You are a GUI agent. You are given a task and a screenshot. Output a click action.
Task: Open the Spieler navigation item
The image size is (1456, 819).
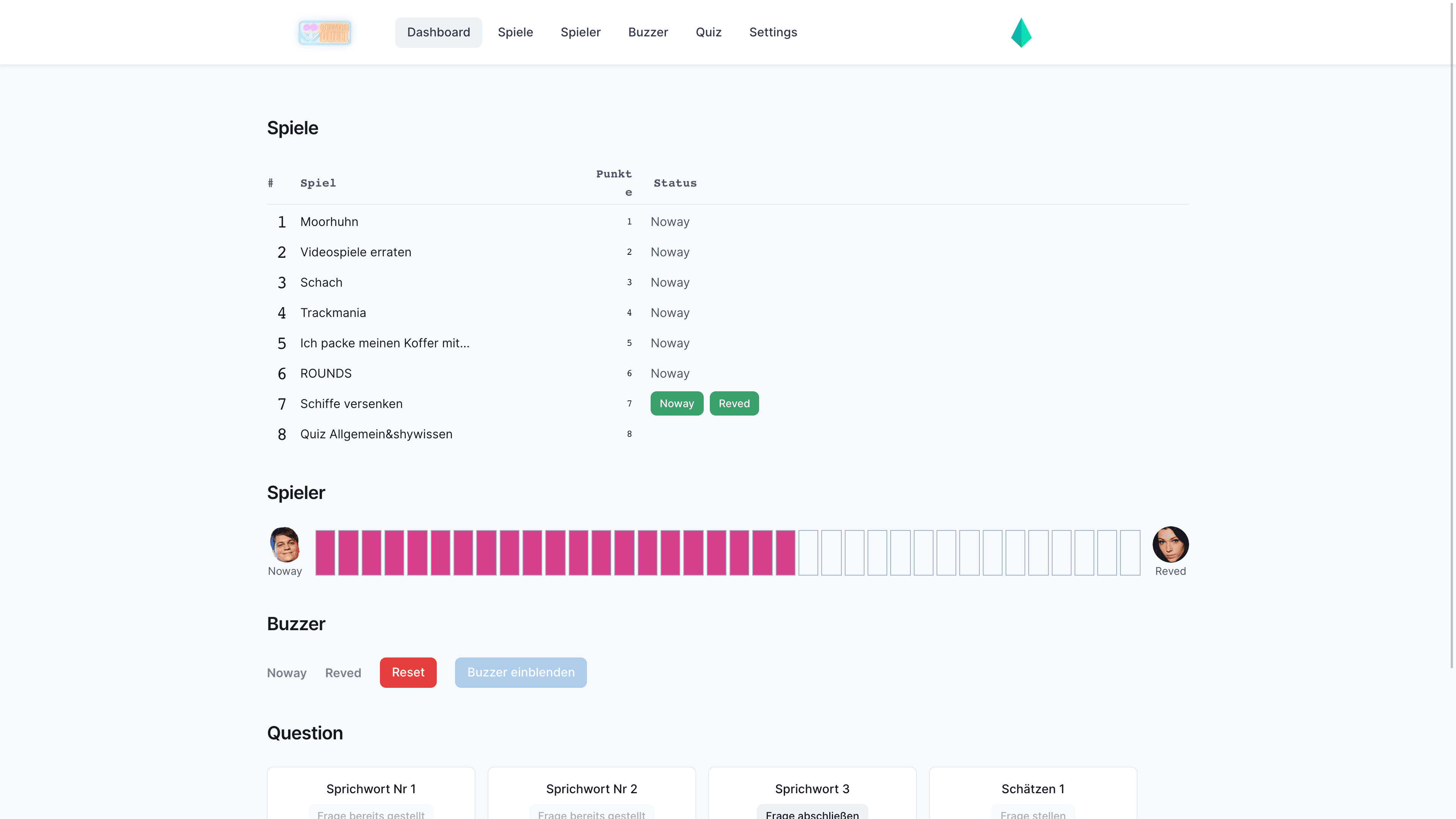(580, 32)
